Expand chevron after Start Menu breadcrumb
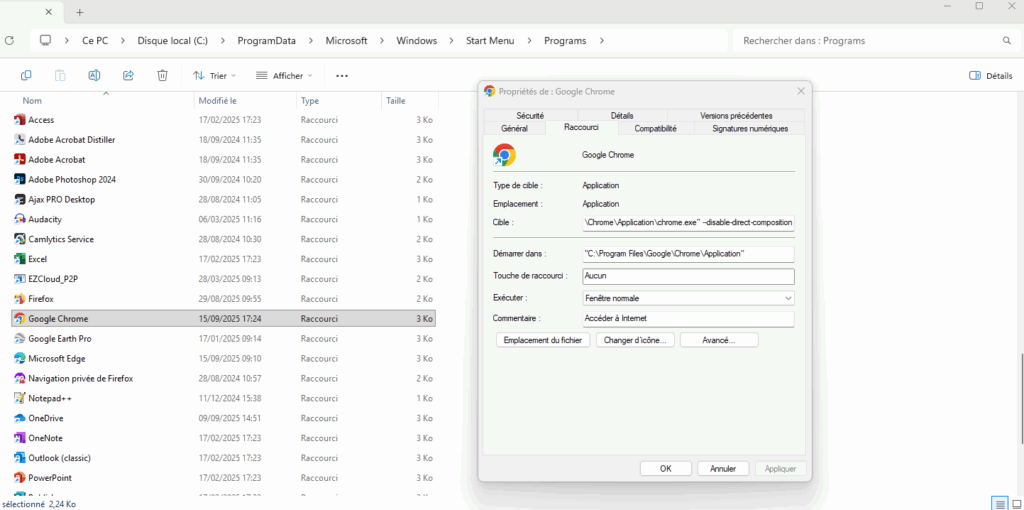Screen dimensions: 1024x510 tap(530, 40)
